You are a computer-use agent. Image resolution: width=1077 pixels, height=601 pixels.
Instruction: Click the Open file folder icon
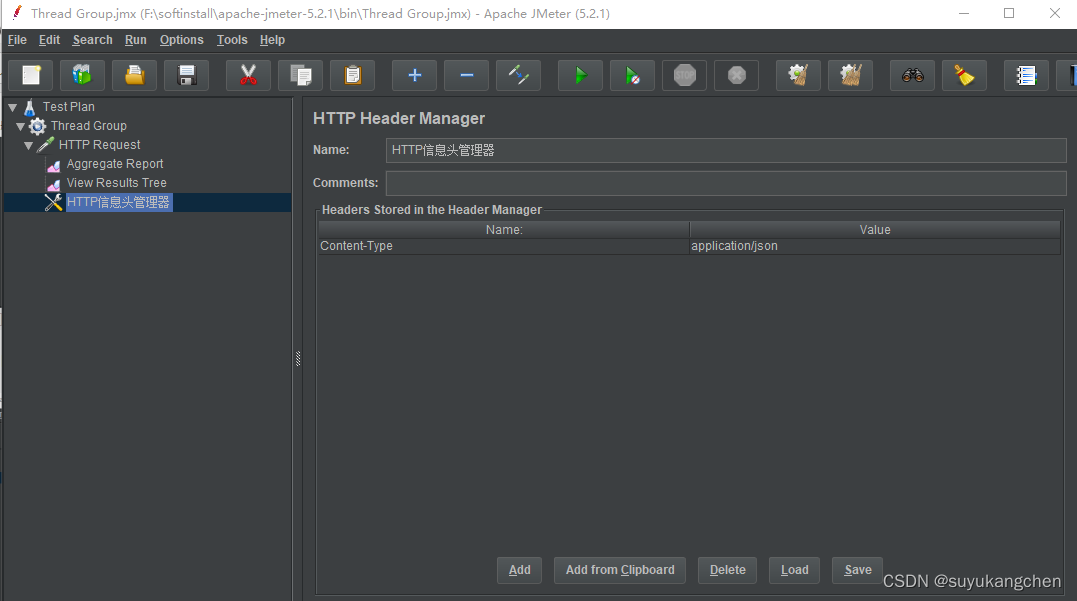(x=135, y=76)
